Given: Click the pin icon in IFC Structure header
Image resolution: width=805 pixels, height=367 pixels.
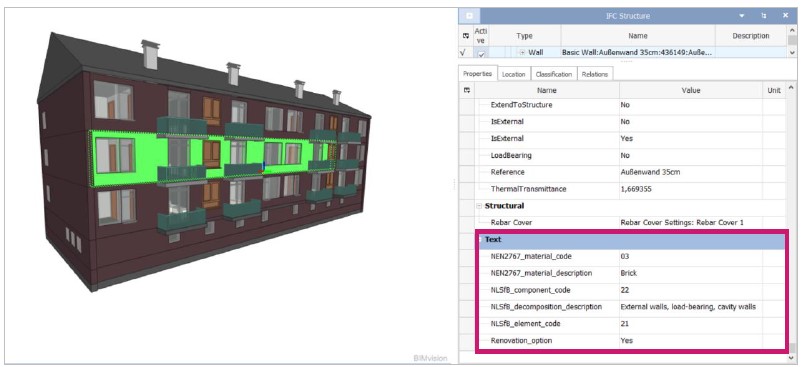Looking at the screenshot, I should click(764, 16).
